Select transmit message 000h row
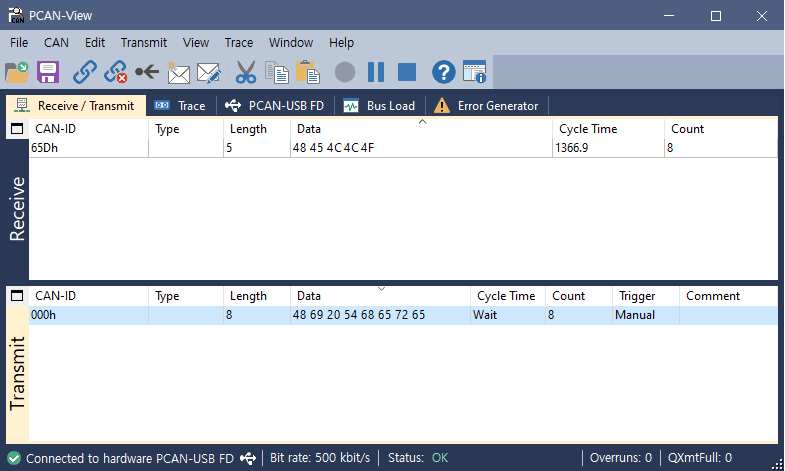Screen dimensions: 785x471 point(403,315)
